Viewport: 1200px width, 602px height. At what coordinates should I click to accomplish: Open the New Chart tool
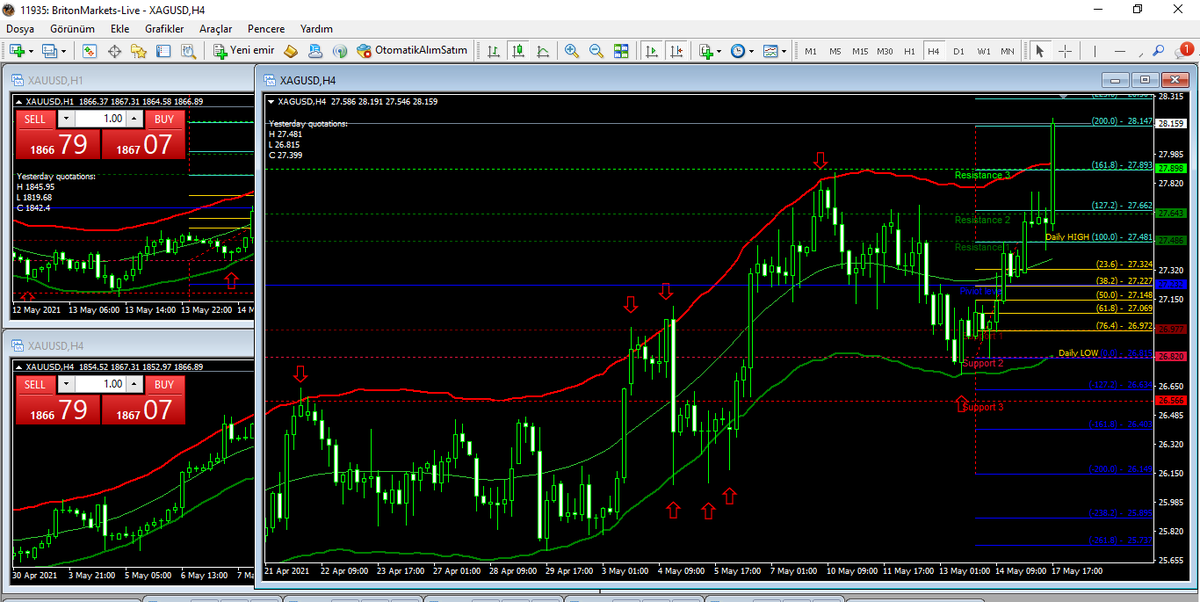(17, 50)
